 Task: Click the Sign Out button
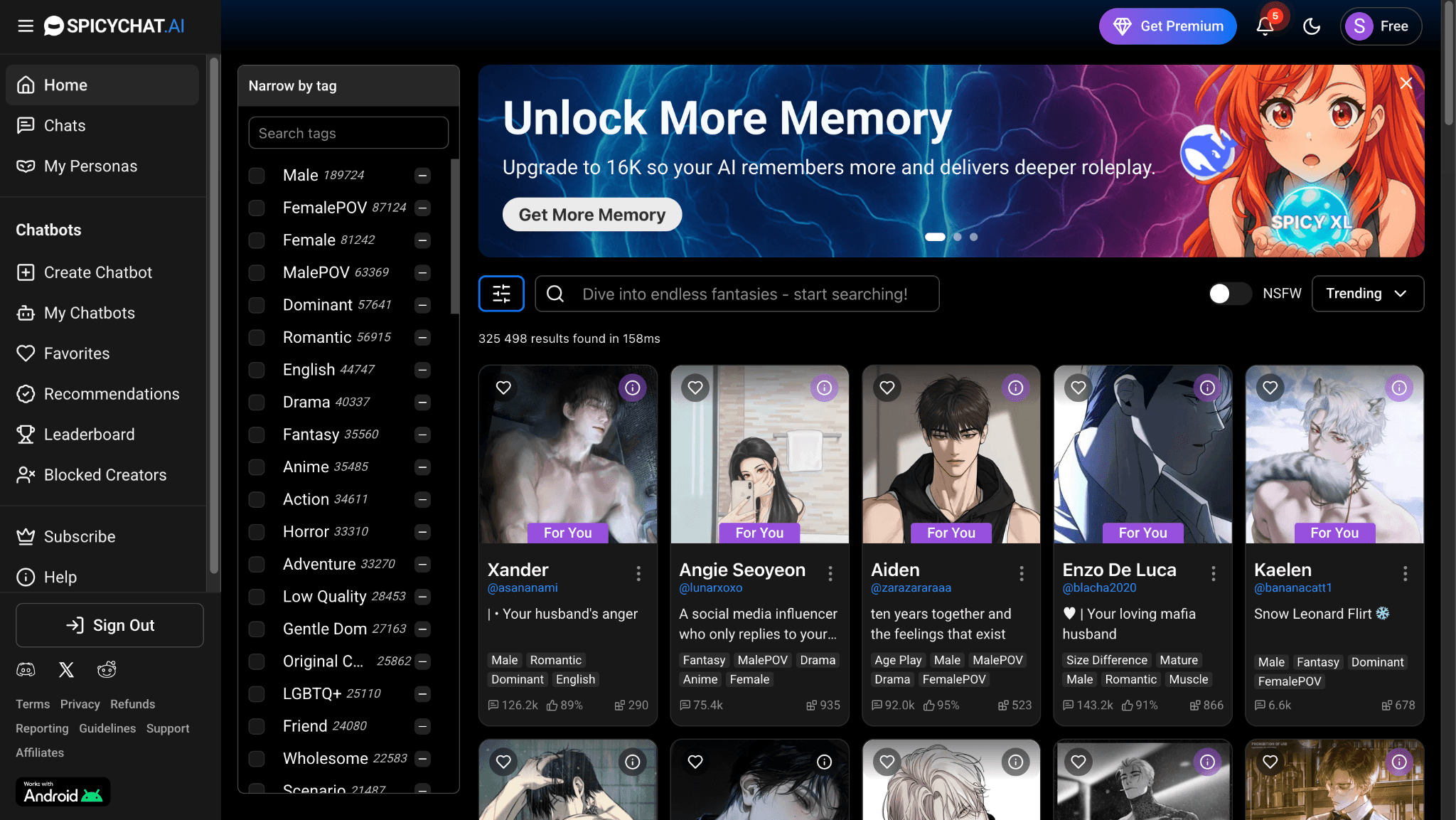109,625
